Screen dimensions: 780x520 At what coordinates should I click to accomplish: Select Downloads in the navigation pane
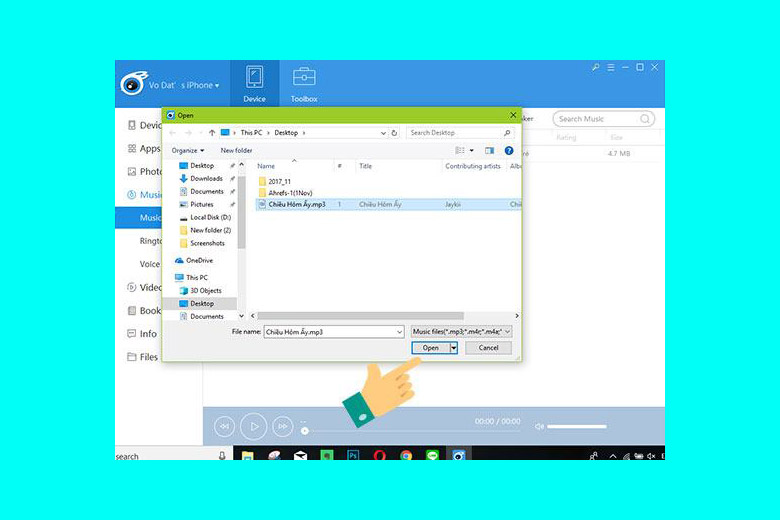pos(206,178)
